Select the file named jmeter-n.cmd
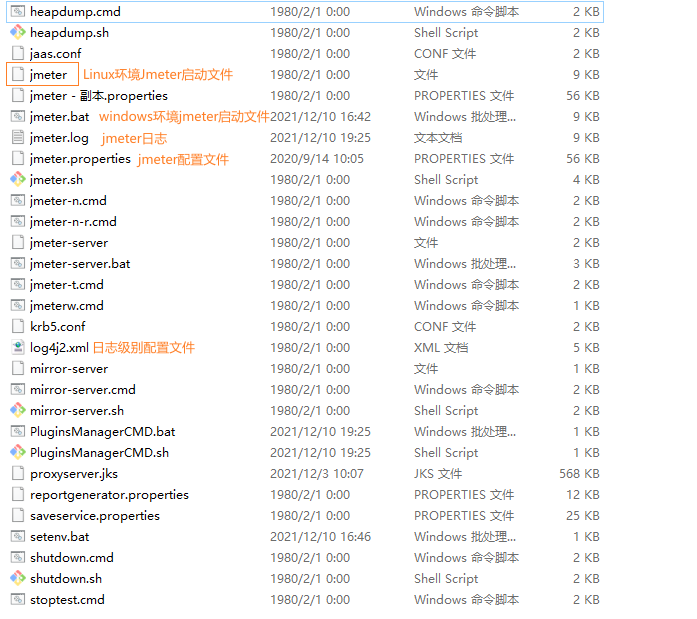Viewport: 697px width, 619px height. pyautogui.click(x=68, y=200)
